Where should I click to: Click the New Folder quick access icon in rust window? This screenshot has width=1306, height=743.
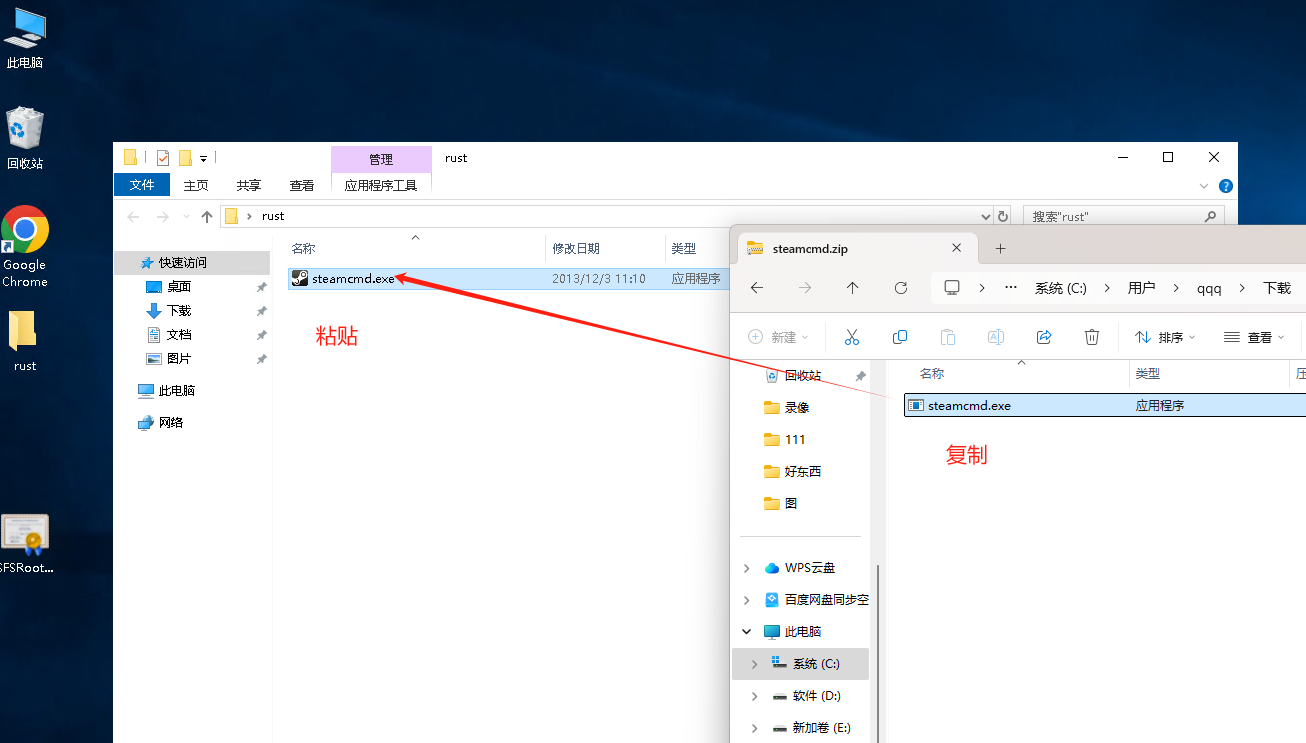click(x=185, y=158)
